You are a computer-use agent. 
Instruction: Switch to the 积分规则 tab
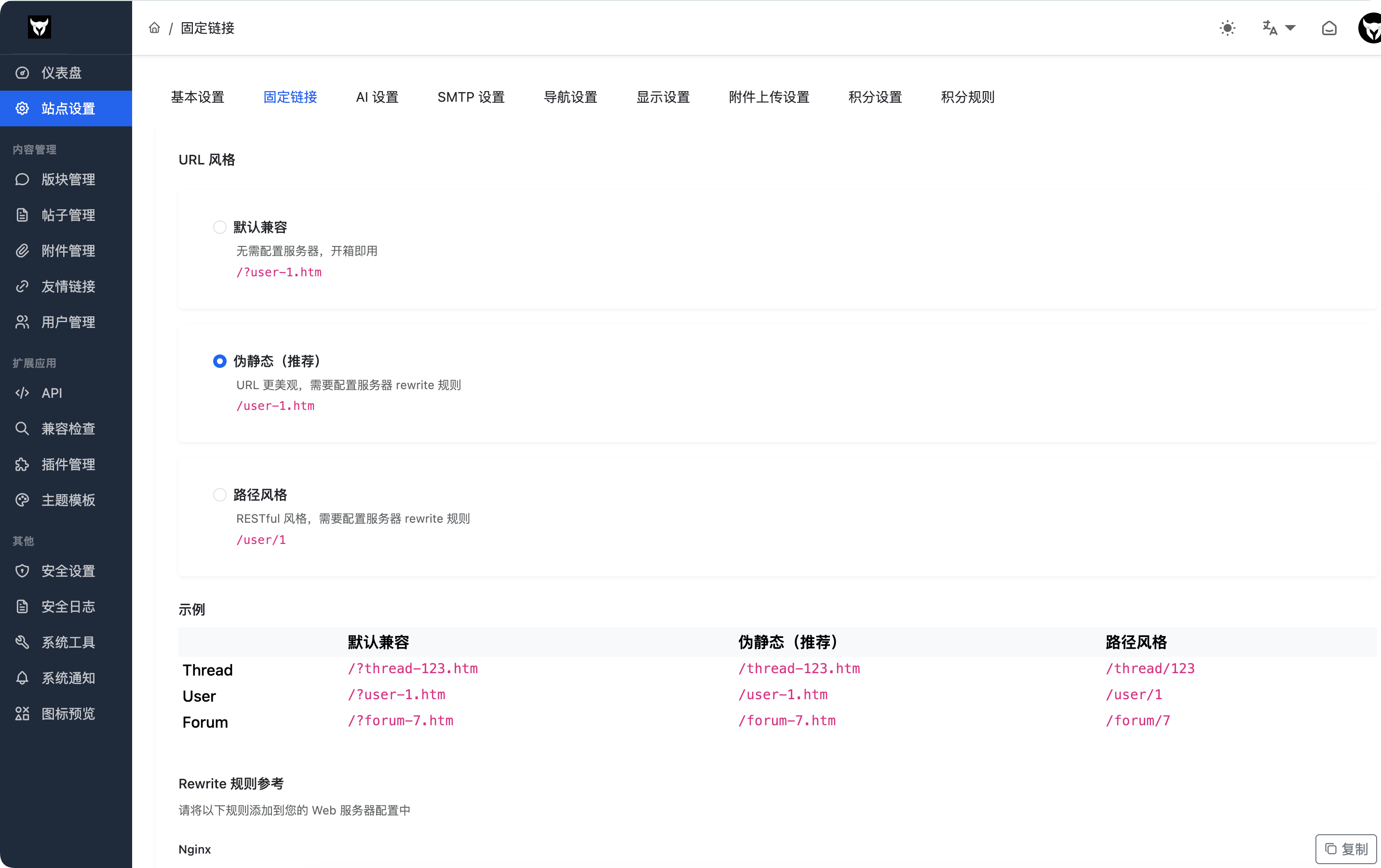[967, 97]
